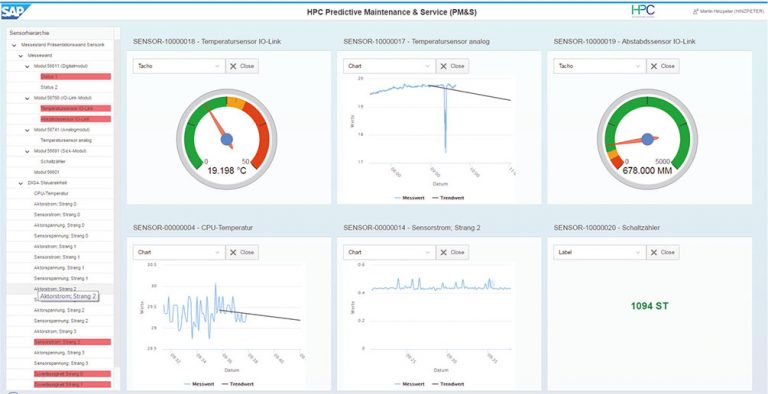Select Aktorspannung; Strang 0 tree item

click(x=59, y=225)
